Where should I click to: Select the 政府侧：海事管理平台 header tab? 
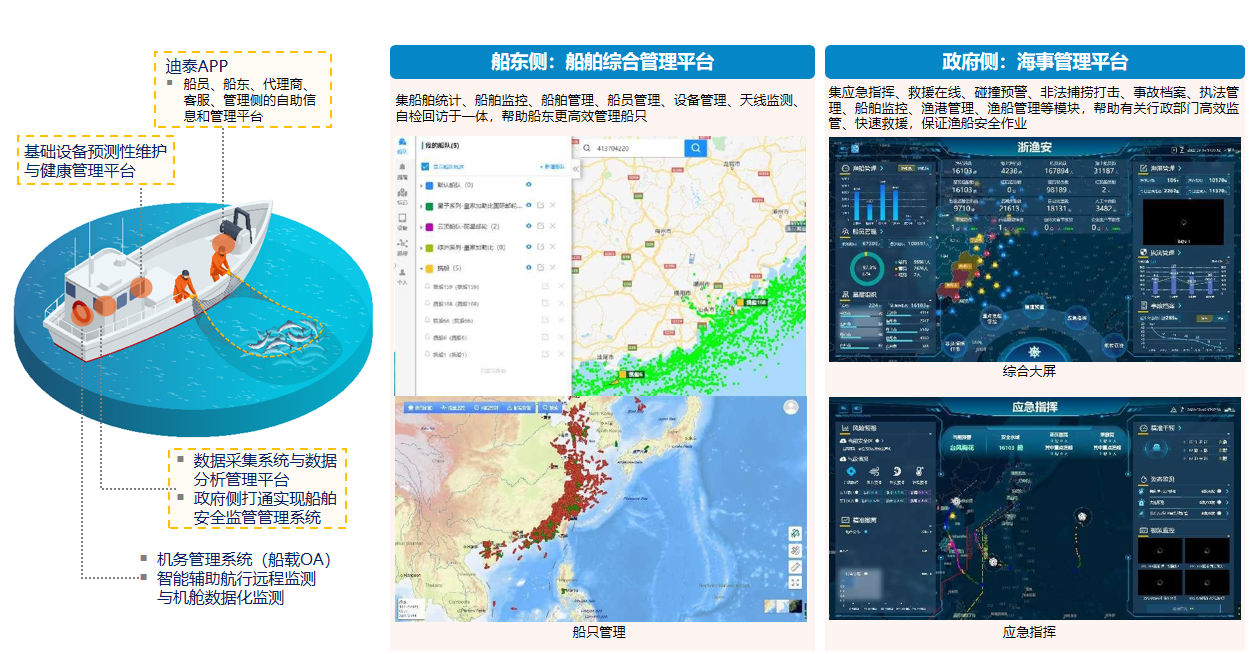1034,62
